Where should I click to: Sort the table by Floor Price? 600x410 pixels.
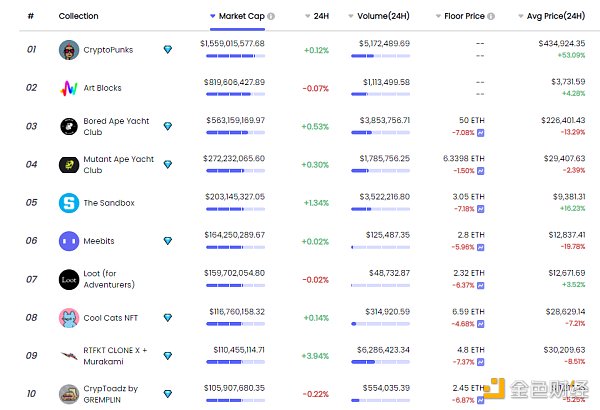tap(461, 17)
